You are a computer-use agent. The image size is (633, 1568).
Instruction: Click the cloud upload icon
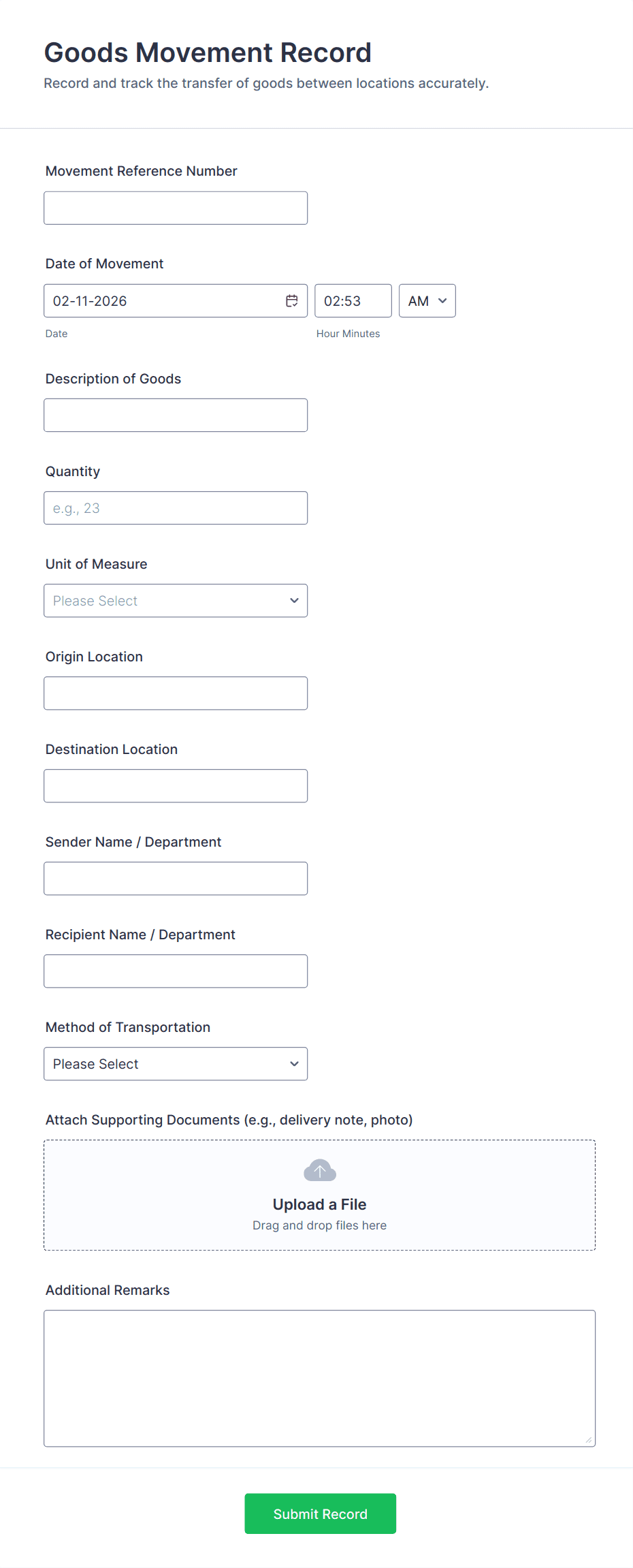pos(319,1170)
